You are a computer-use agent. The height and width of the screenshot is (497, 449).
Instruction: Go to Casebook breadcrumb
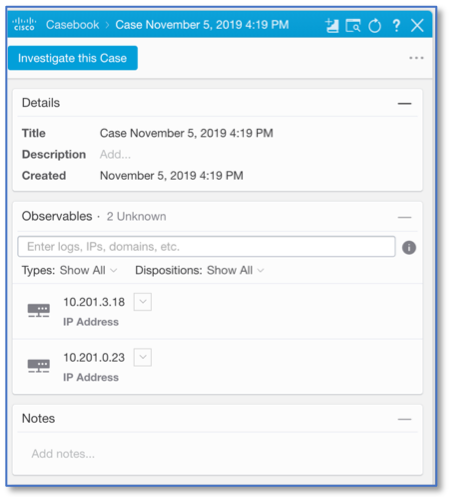click(x=72, y=25)
